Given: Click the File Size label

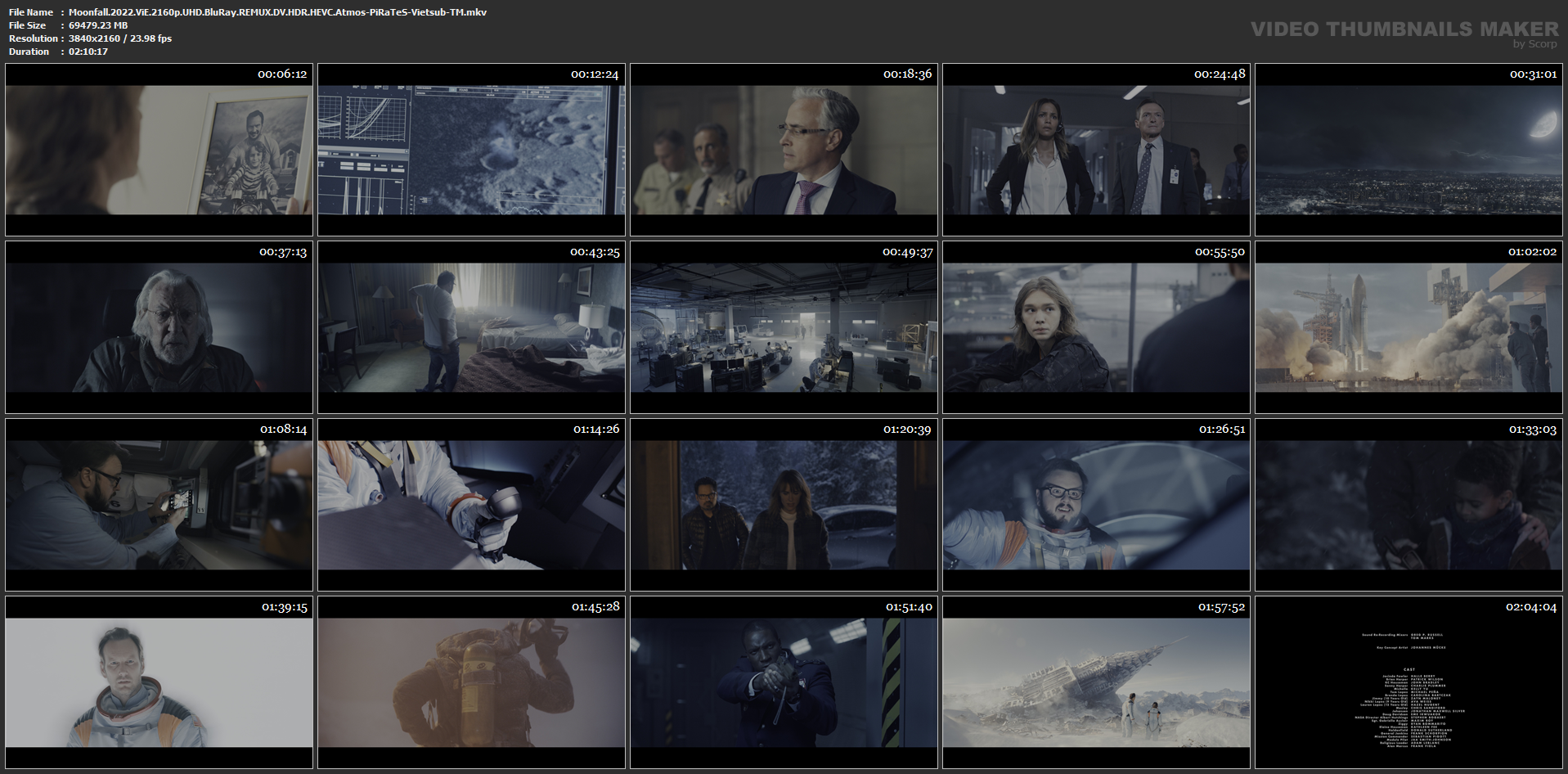Looking at the screenshot, I should [28, 25].
